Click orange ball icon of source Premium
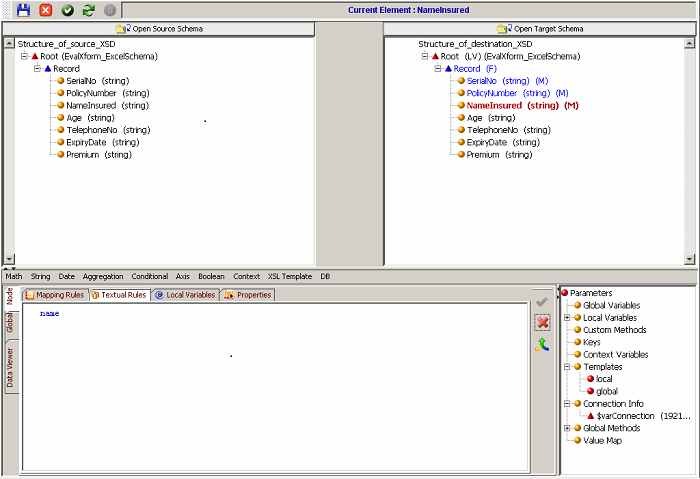The image size is (700, 479). tap(61, 154)
